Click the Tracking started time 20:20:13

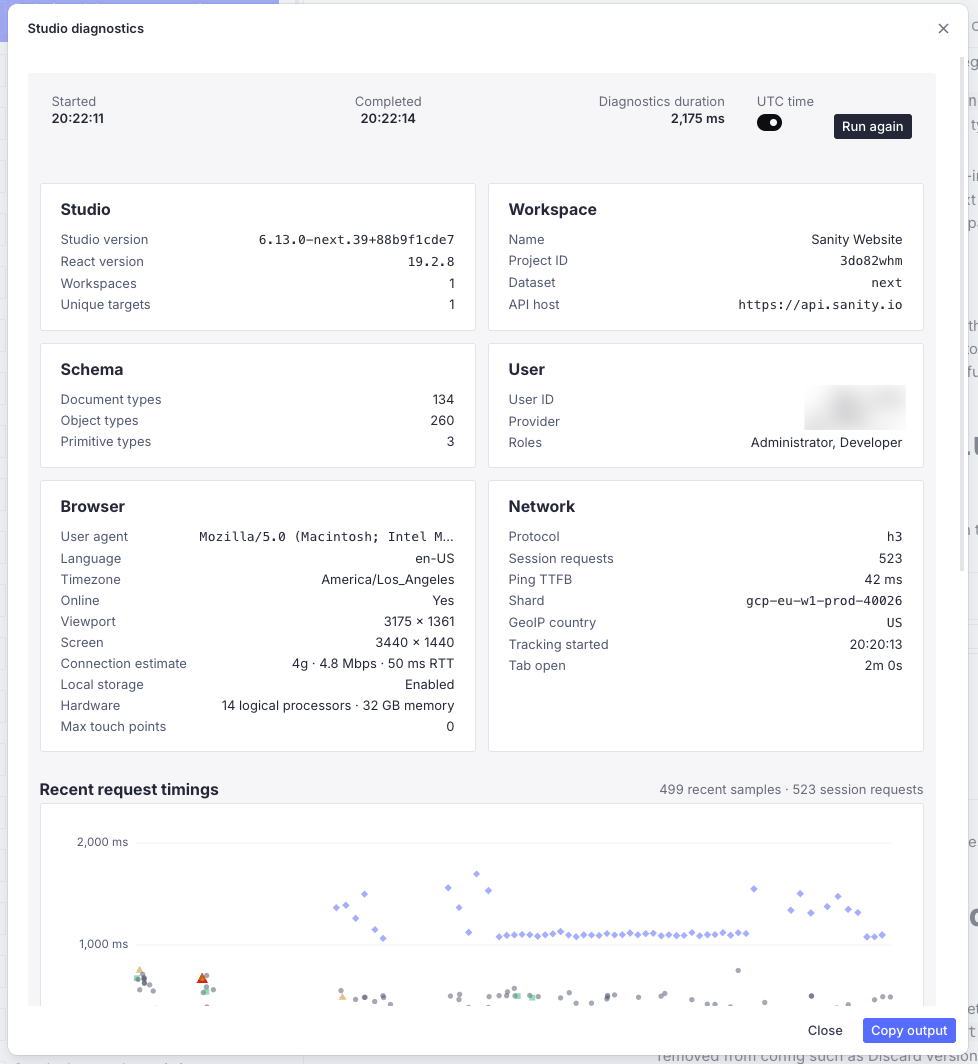[876, 645]
